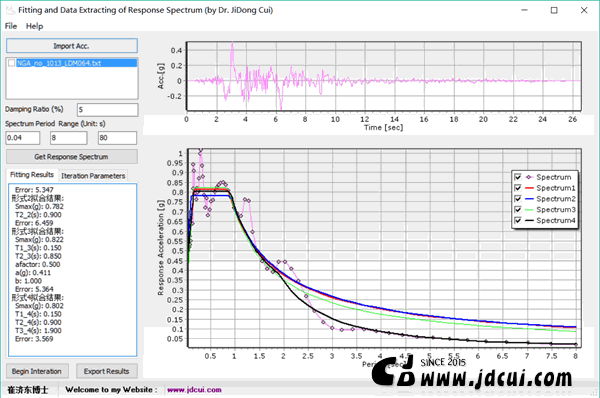The height and width of the screenshot is (398, 600).
Task: Click the blue Spectrum2 line swatch in legend
Action: click(529, 199)
